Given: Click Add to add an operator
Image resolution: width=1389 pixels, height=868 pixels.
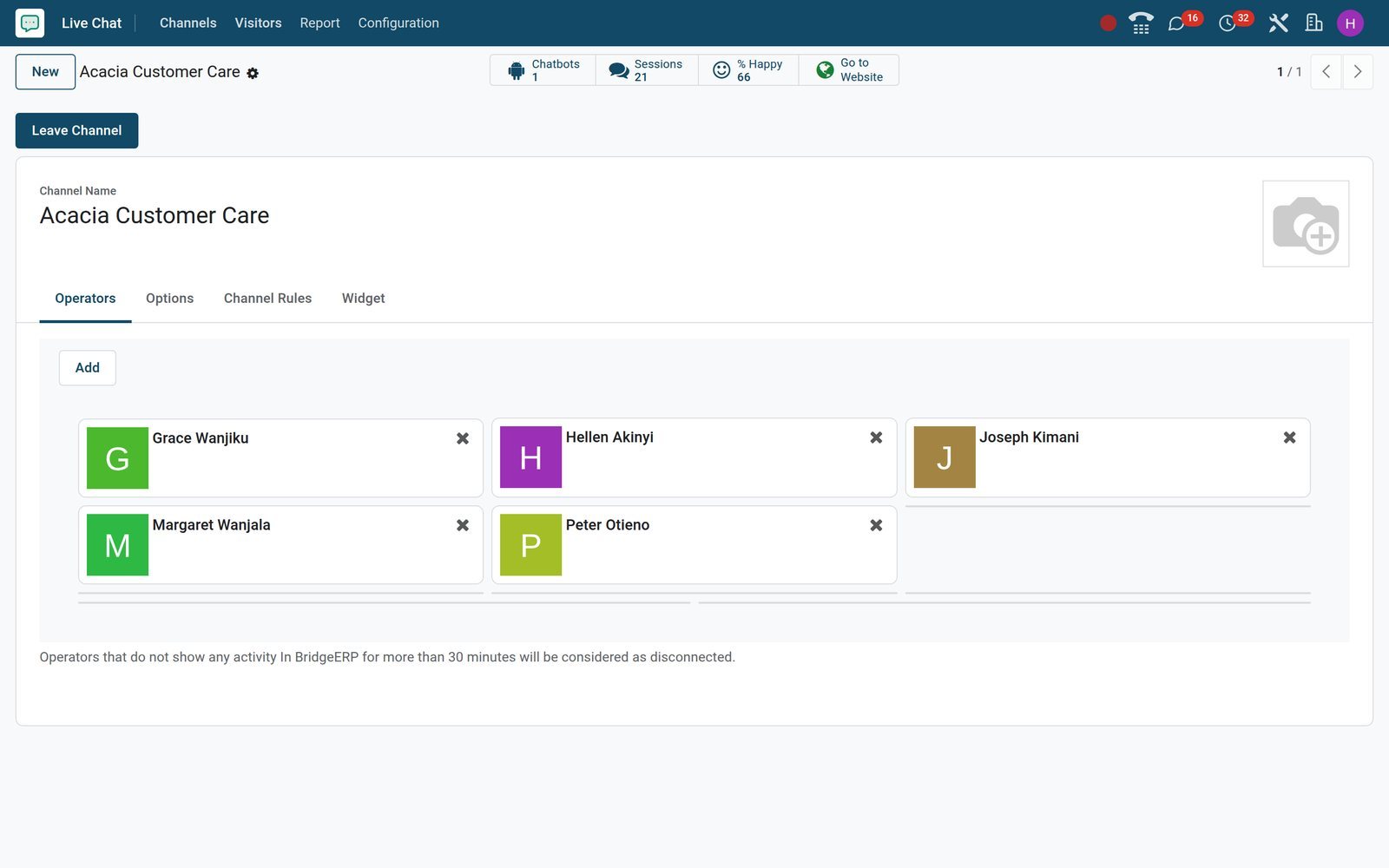Looking at the screenshot, I should coord(87,368).
